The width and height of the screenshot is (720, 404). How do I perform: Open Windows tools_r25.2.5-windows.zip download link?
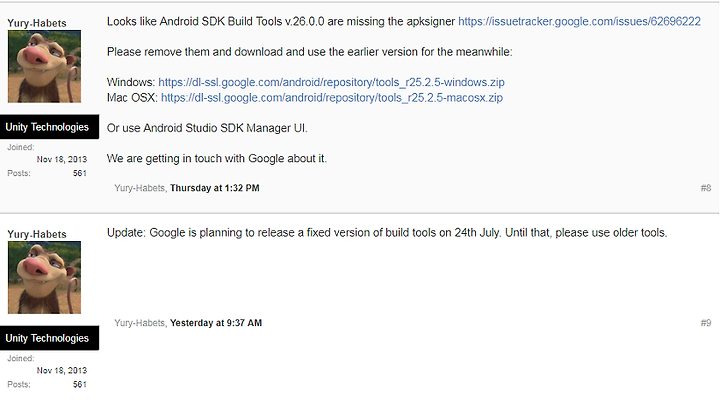click(332, 82)
